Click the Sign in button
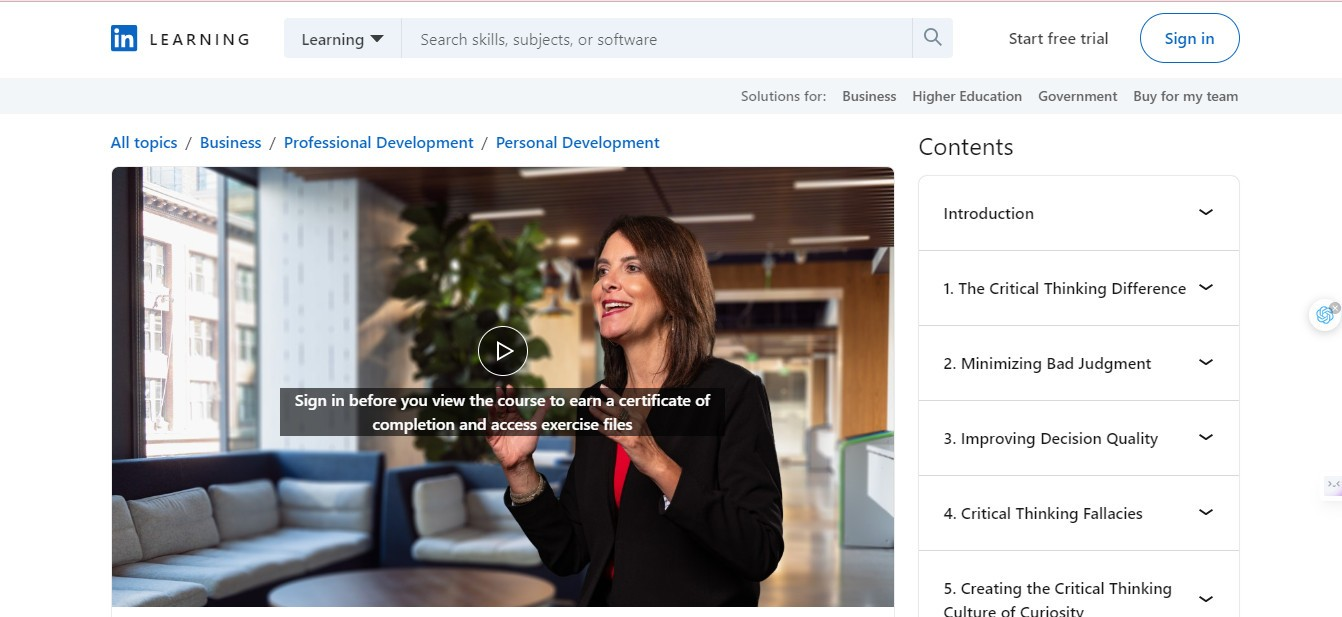 point(1189,38)
